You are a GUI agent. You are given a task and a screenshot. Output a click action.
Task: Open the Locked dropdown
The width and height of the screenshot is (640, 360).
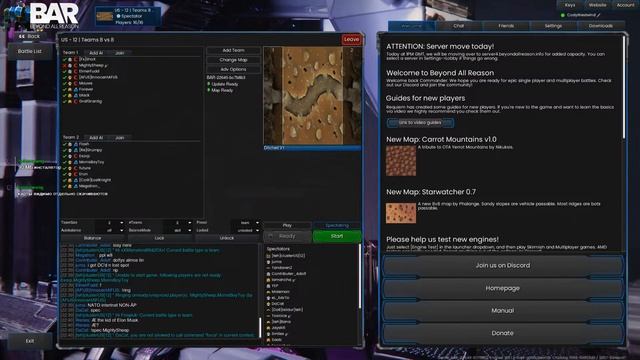(245, 230)
